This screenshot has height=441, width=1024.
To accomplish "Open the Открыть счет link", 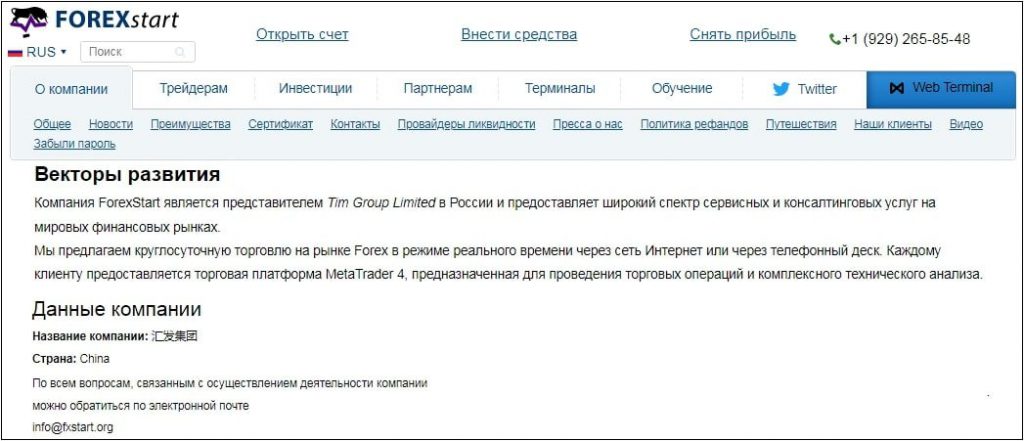I will tap(302, 34).
